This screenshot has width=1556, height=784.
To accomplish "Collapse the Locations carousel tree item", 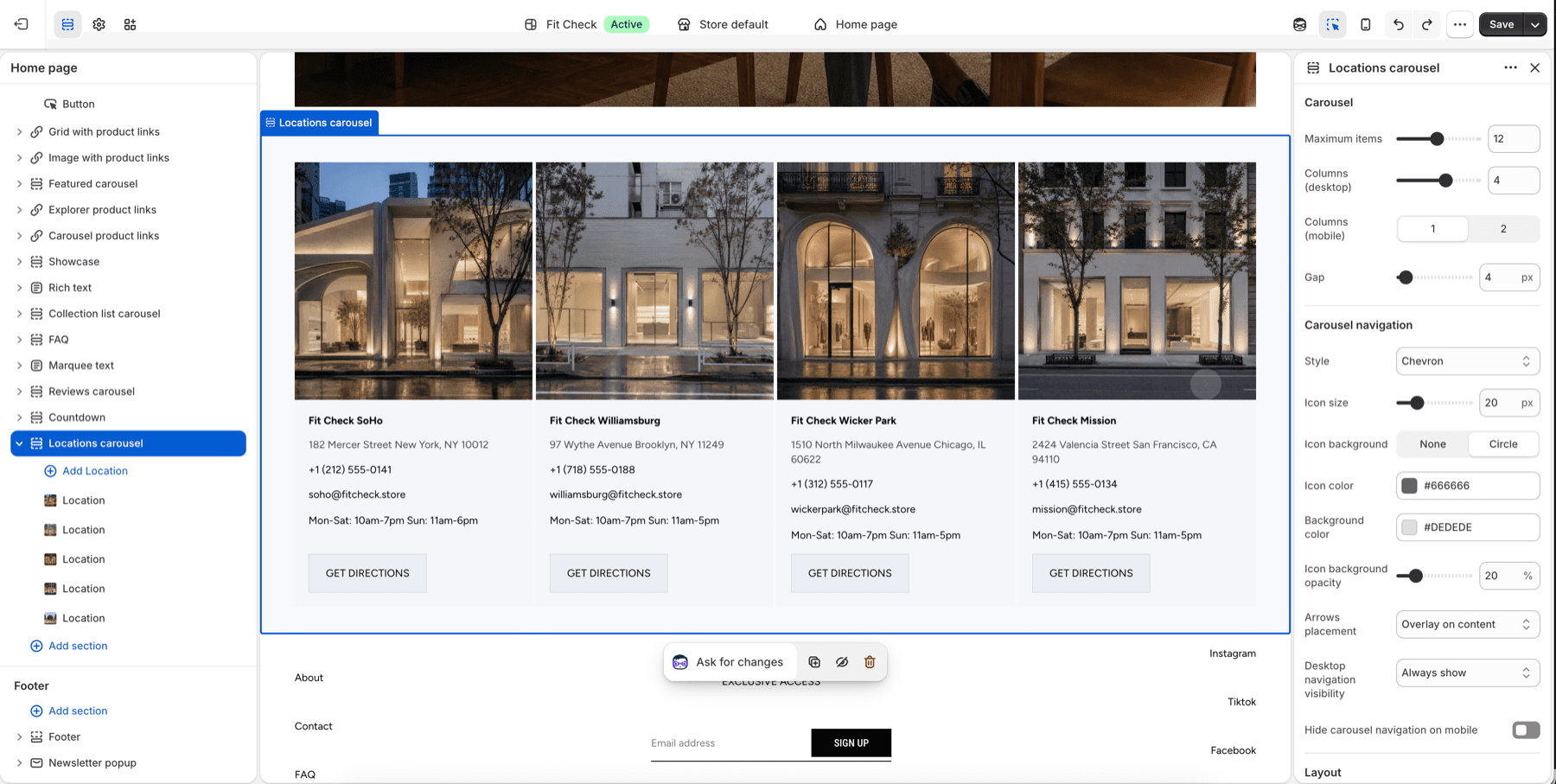I will coord(19,443).
